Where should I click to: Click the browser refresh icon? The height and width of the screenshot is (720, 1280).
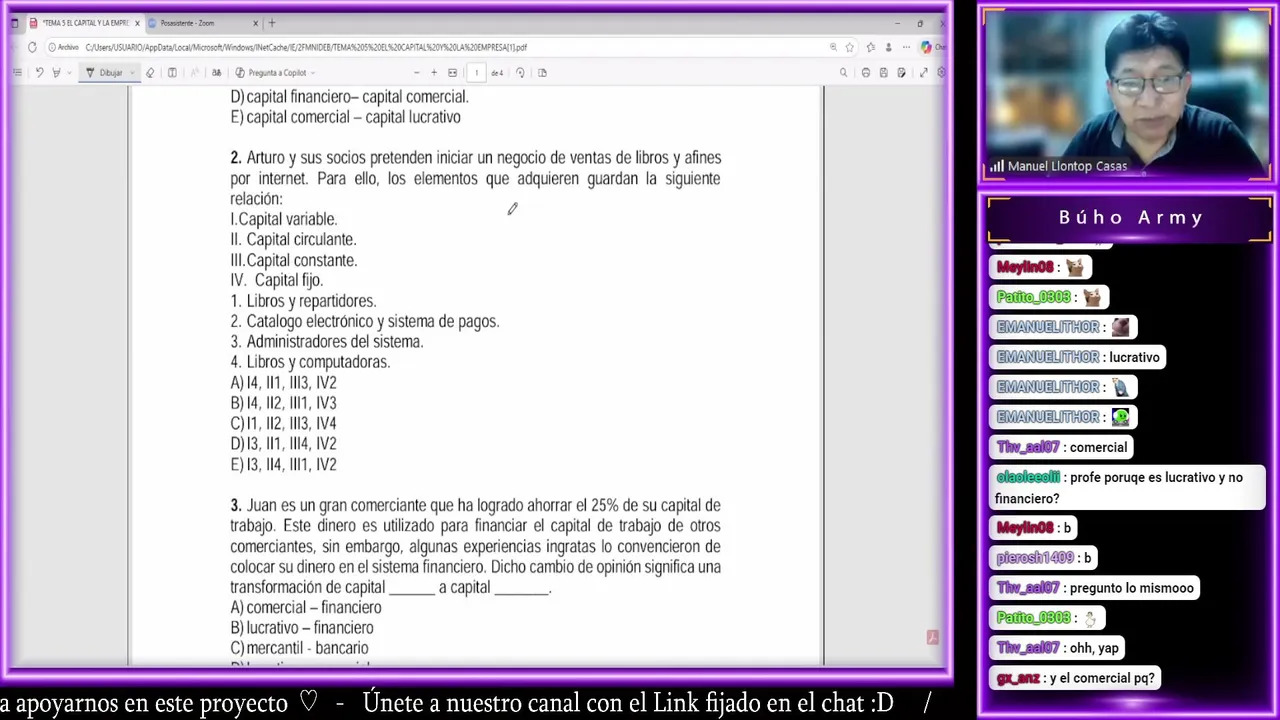32,47
